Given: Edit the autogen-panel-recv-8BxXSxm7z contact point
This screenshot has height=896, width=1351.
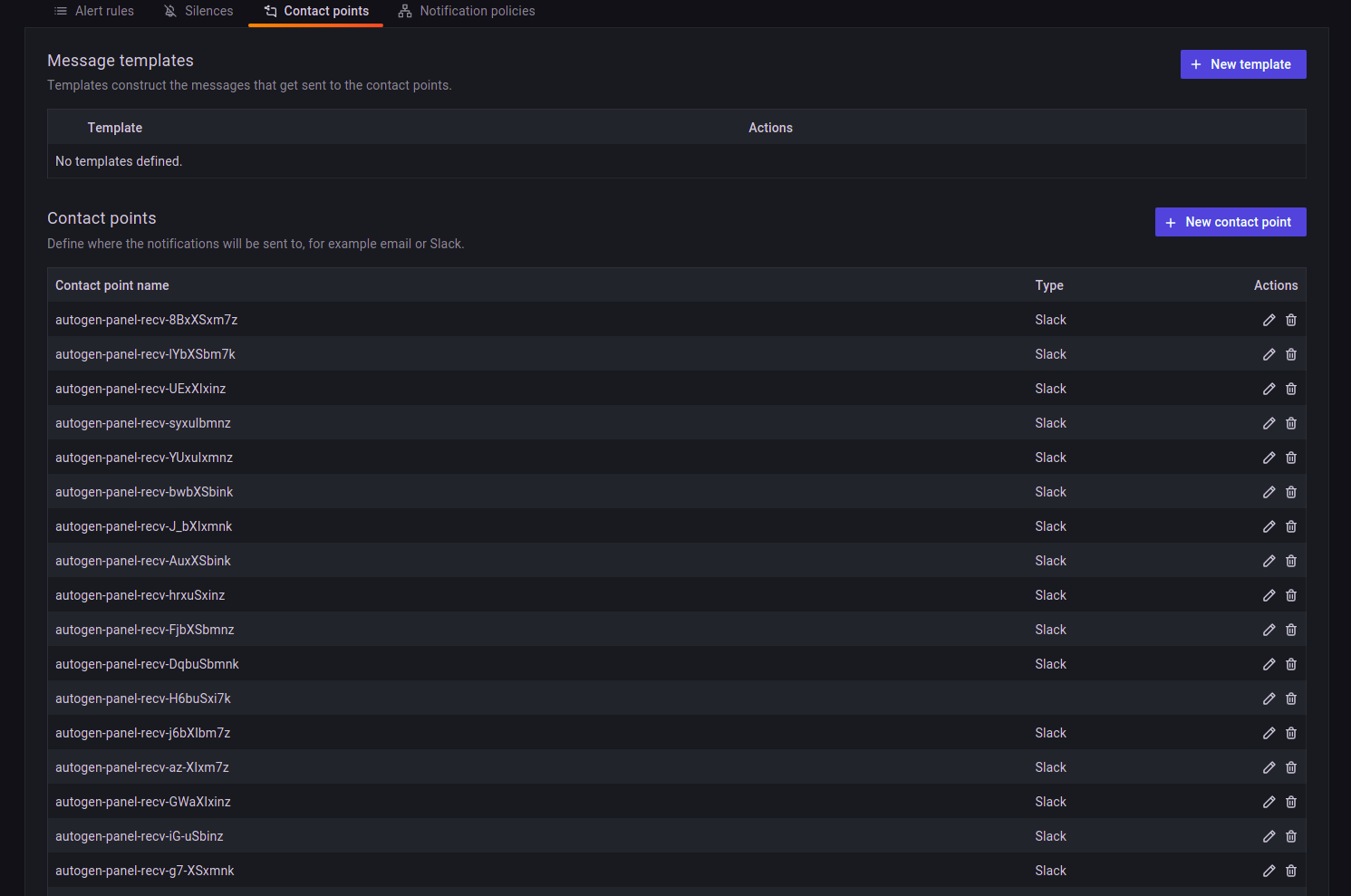Looking at the screenshot, I should click(x=1269, y=320).
